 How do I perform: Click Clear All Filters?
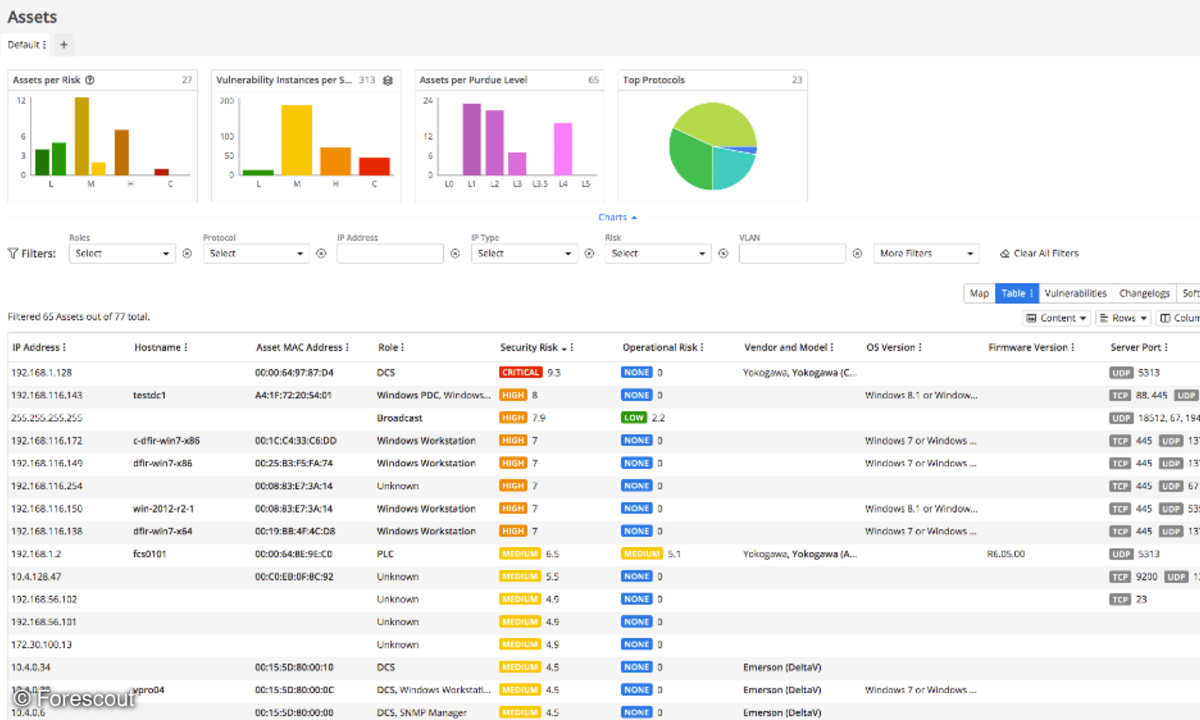coord(1040,254)
